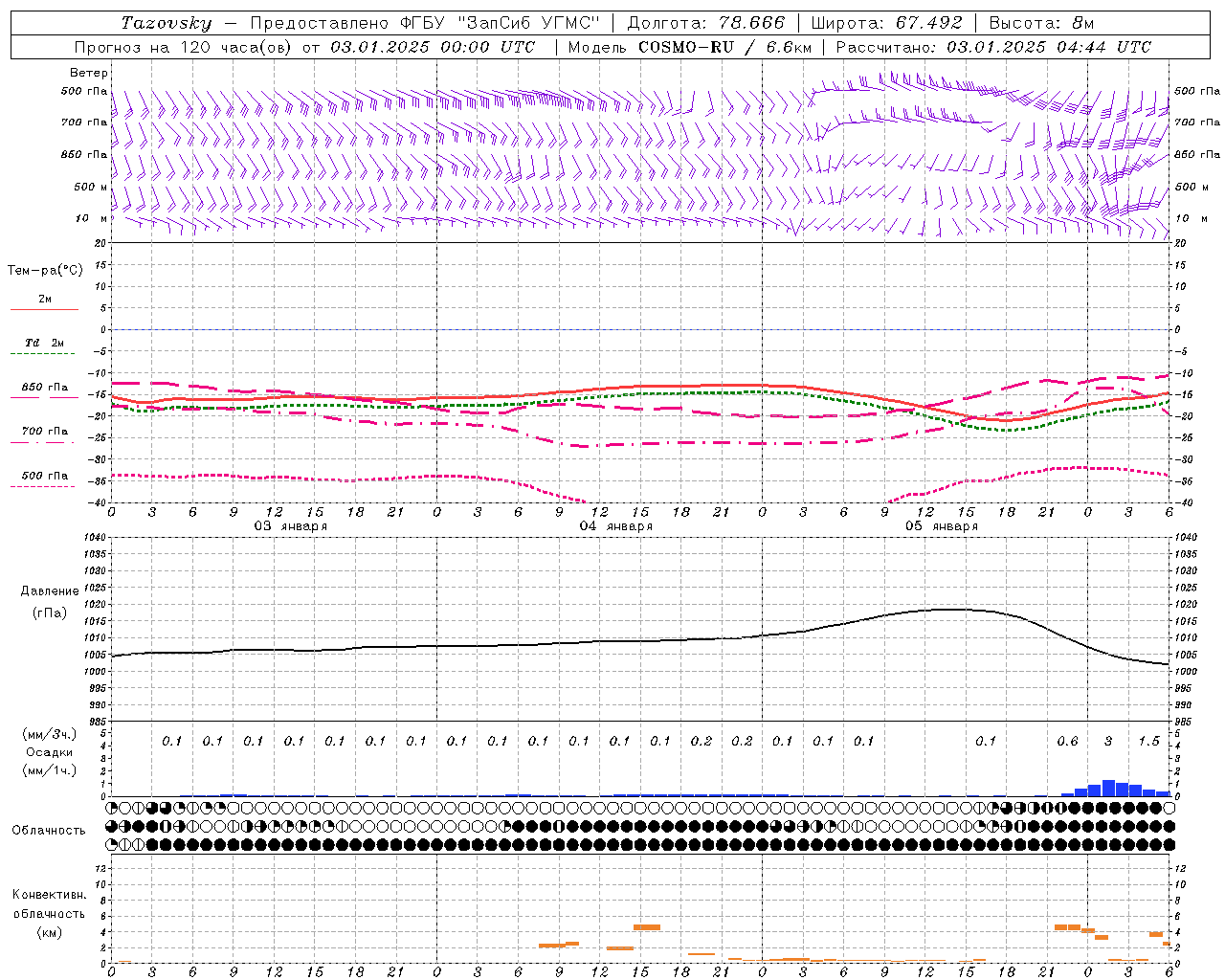Select the Высота: 8м elevation text
This screenshot has width=1225, height=980.
pos(1041,23)
